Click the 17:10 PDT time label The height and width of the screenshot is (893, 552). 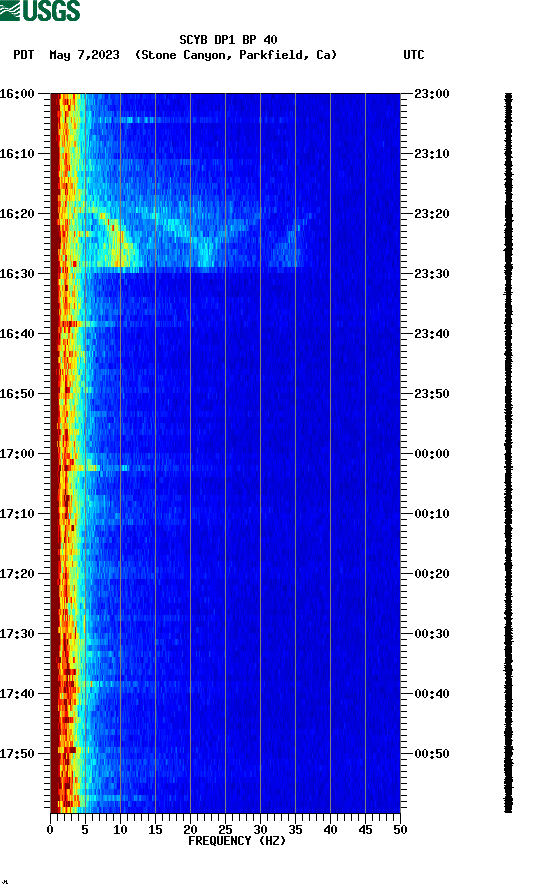(x=17, y=514)
